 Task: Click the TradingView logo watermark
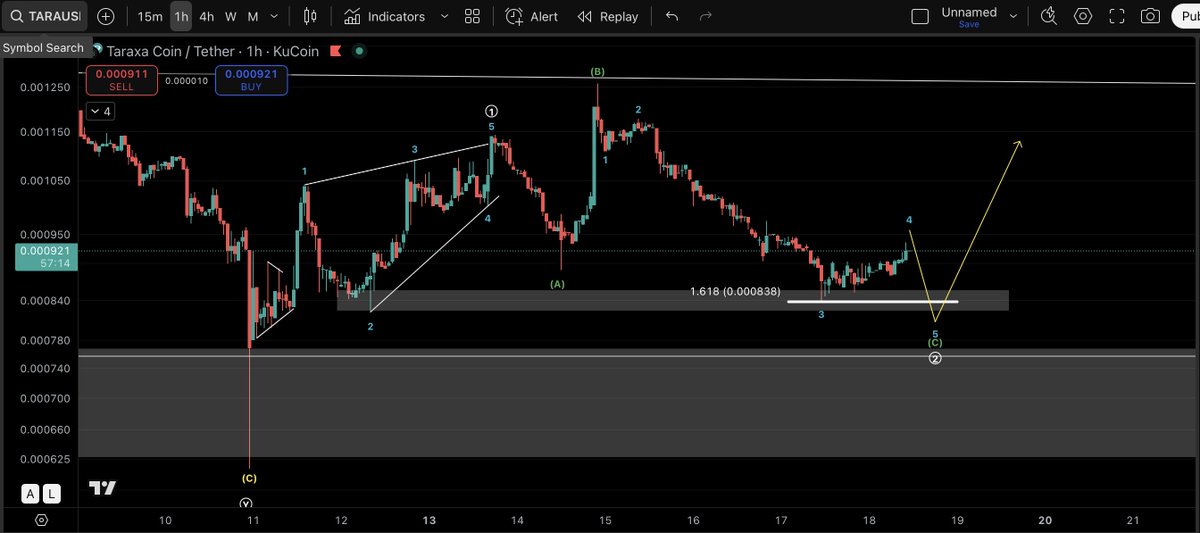[102, 488]
